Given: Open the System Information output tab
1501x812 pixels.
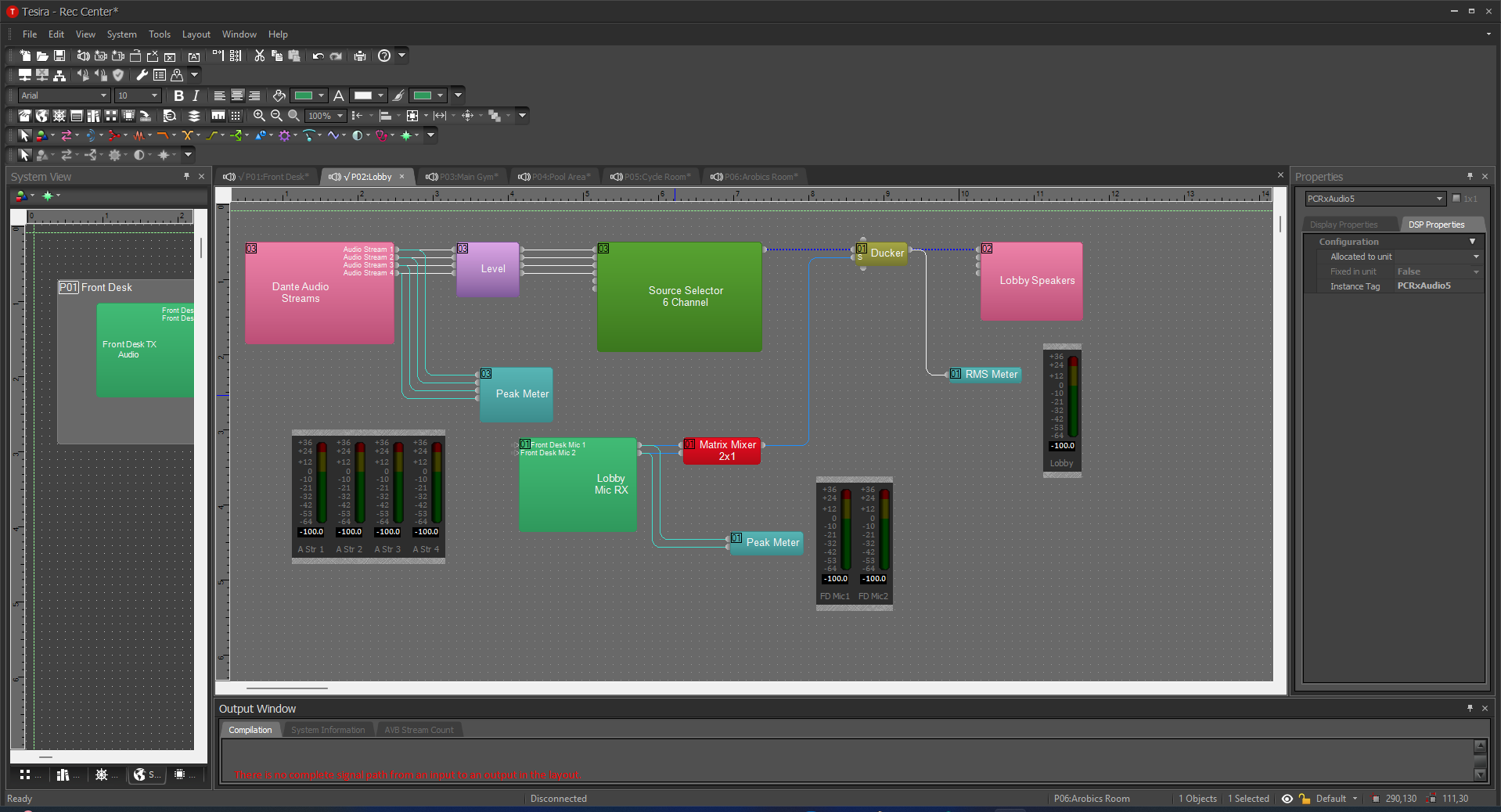Looking at the screenshot, I should click(x=328, y=730).
